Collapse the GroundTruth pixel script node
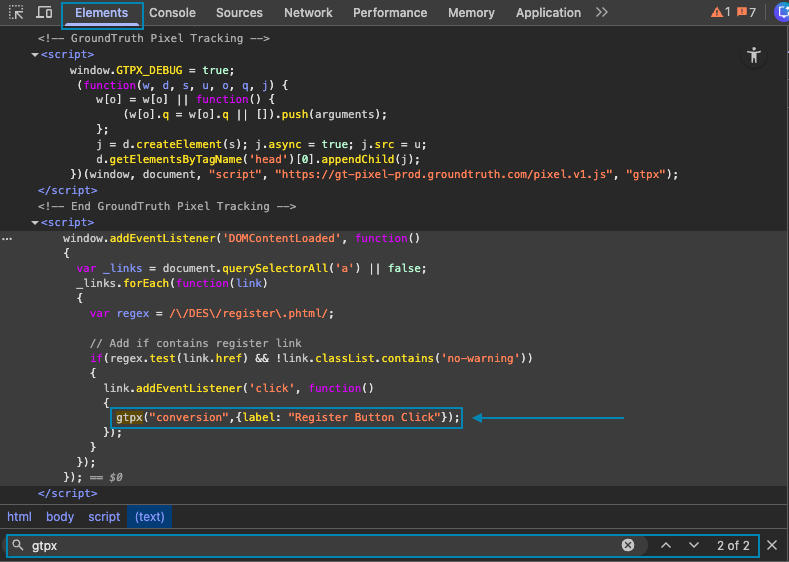Image resolution: width=789 pixels, height=562 pixels. coord(35,54)
